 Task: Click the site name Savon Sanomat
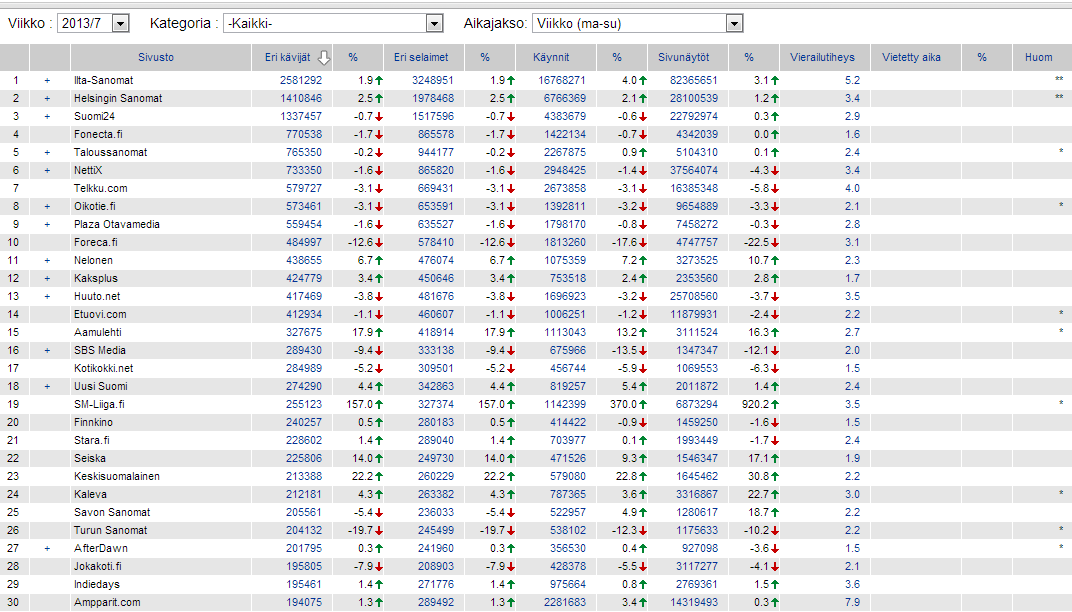[112, 512]
